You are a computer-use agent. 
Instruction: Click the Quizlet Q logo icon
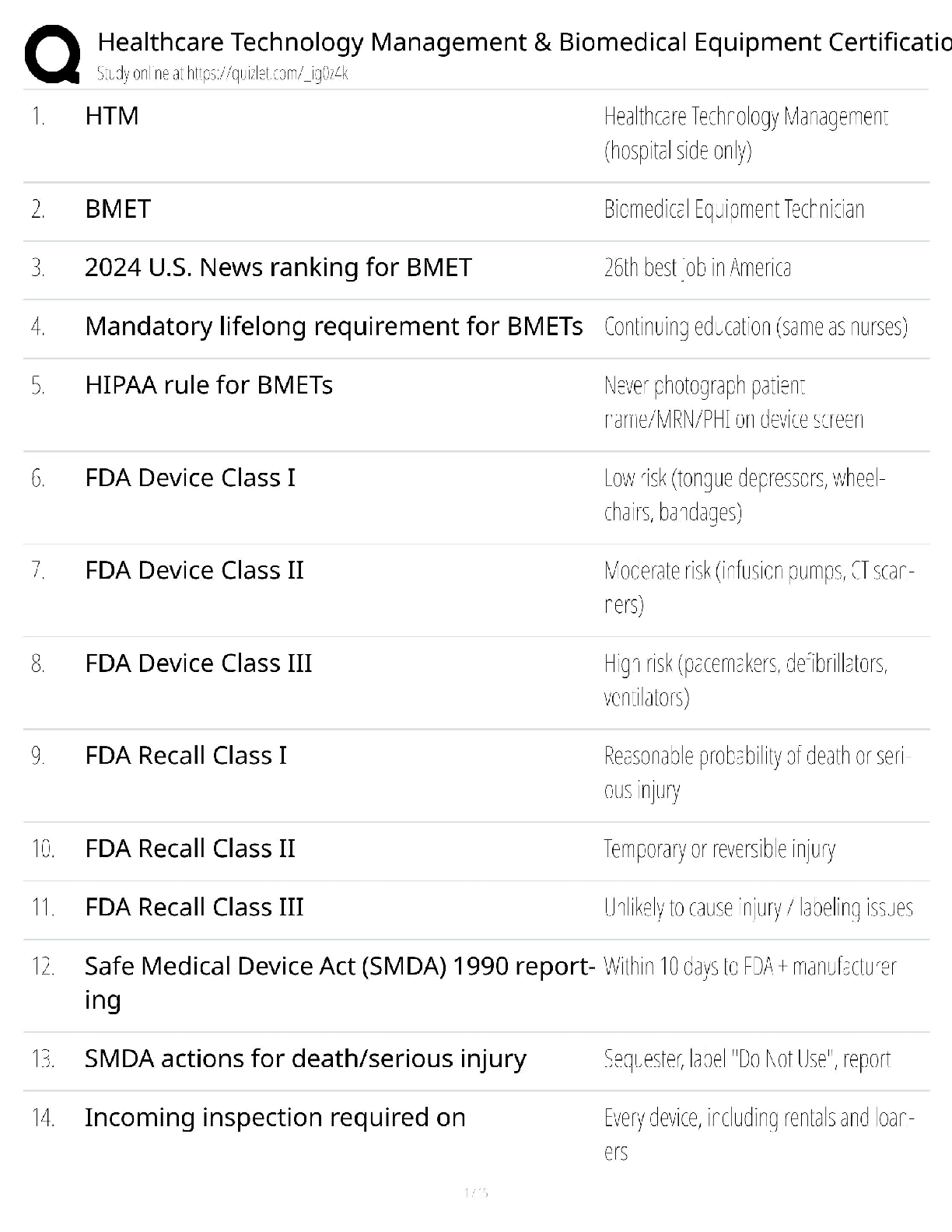coord(52,54)
